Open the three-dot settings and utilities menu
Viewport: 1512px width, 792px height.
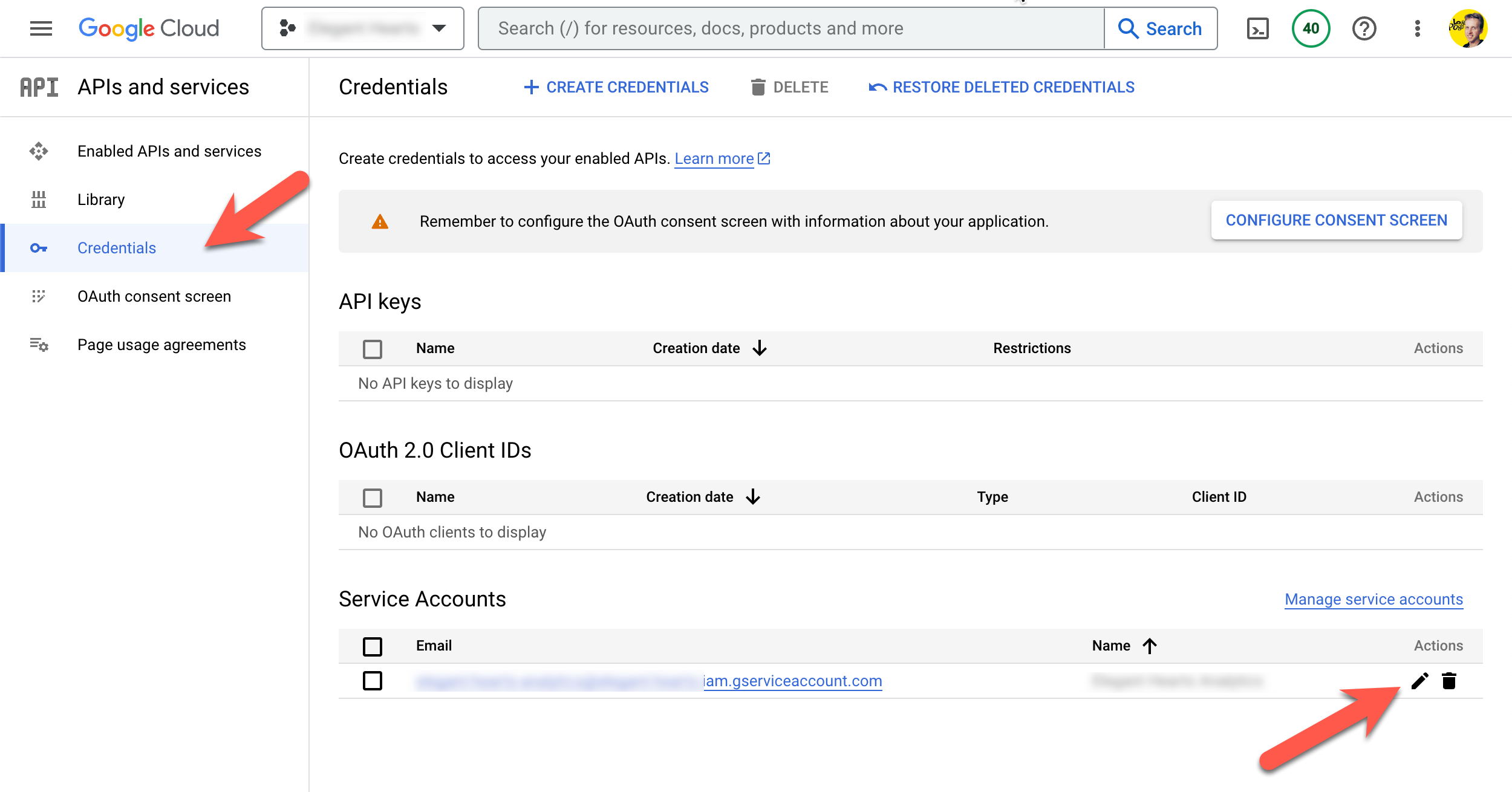(1418, 28)
